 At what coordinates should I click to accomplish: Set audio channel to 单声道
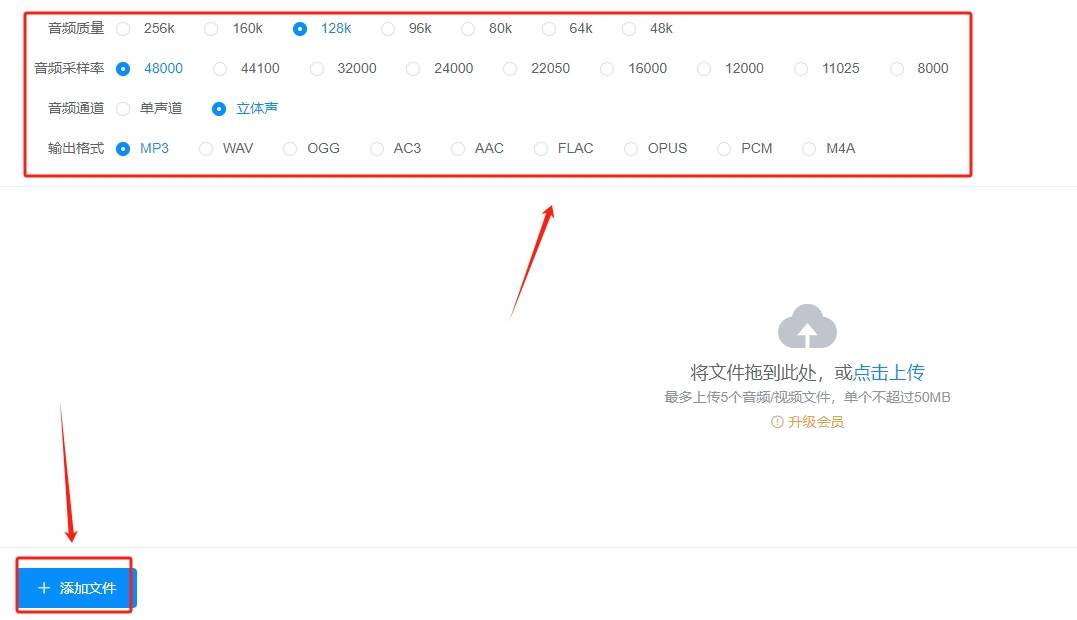123,108
